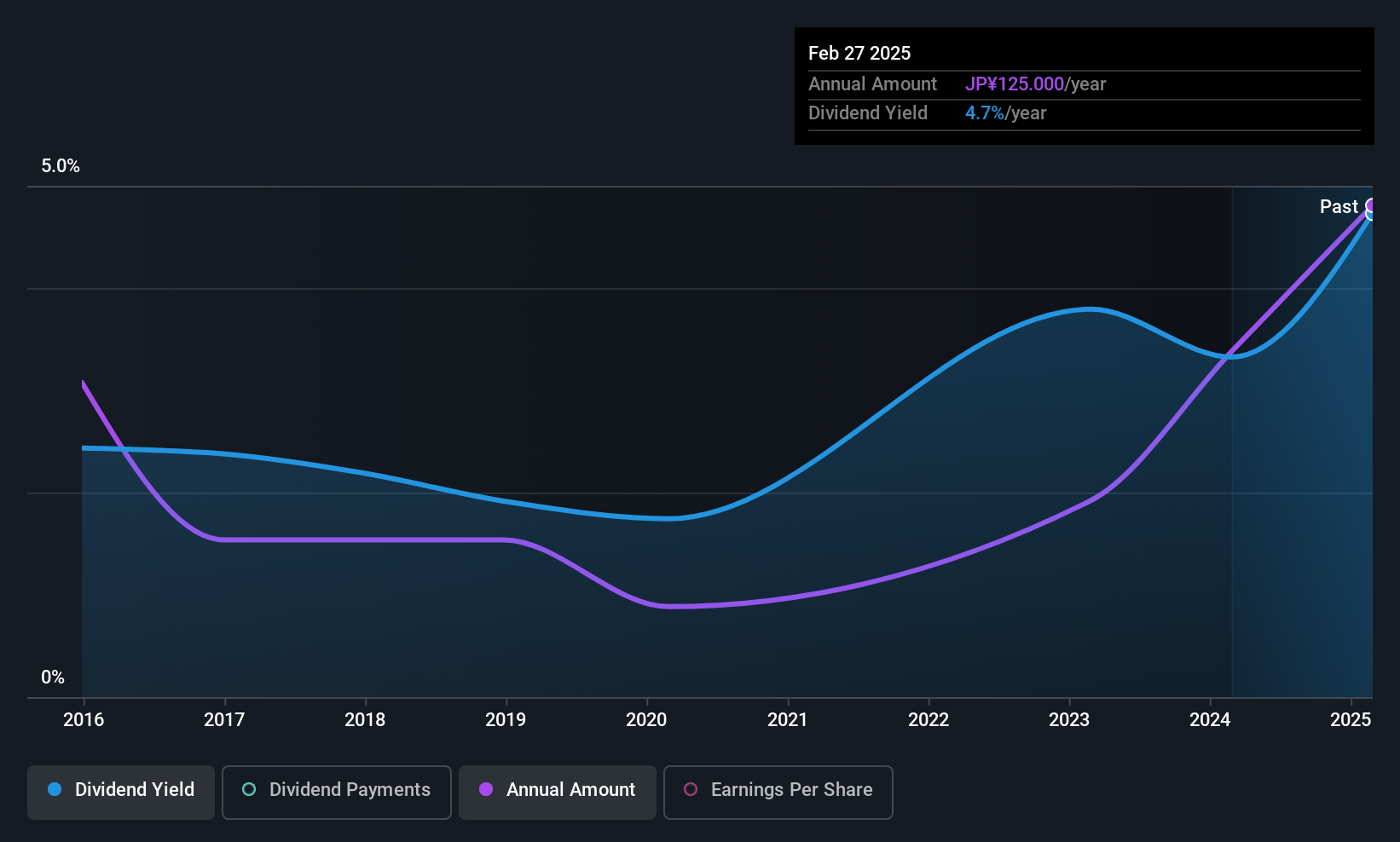This screenshot has height=842, width=1400.
Task: Click the 0% y-axis label
Action: (53, 678)
